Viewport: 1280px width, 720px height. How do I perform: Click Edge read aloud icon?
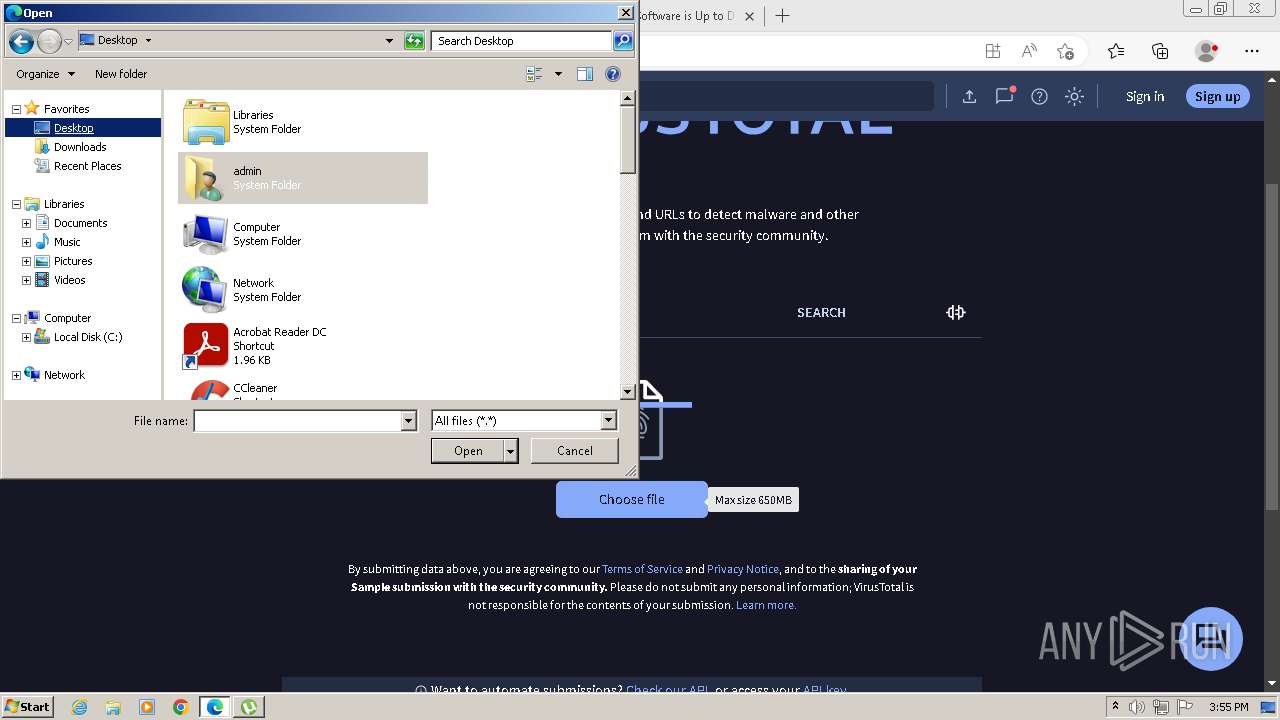click(x=1029, y=51)
